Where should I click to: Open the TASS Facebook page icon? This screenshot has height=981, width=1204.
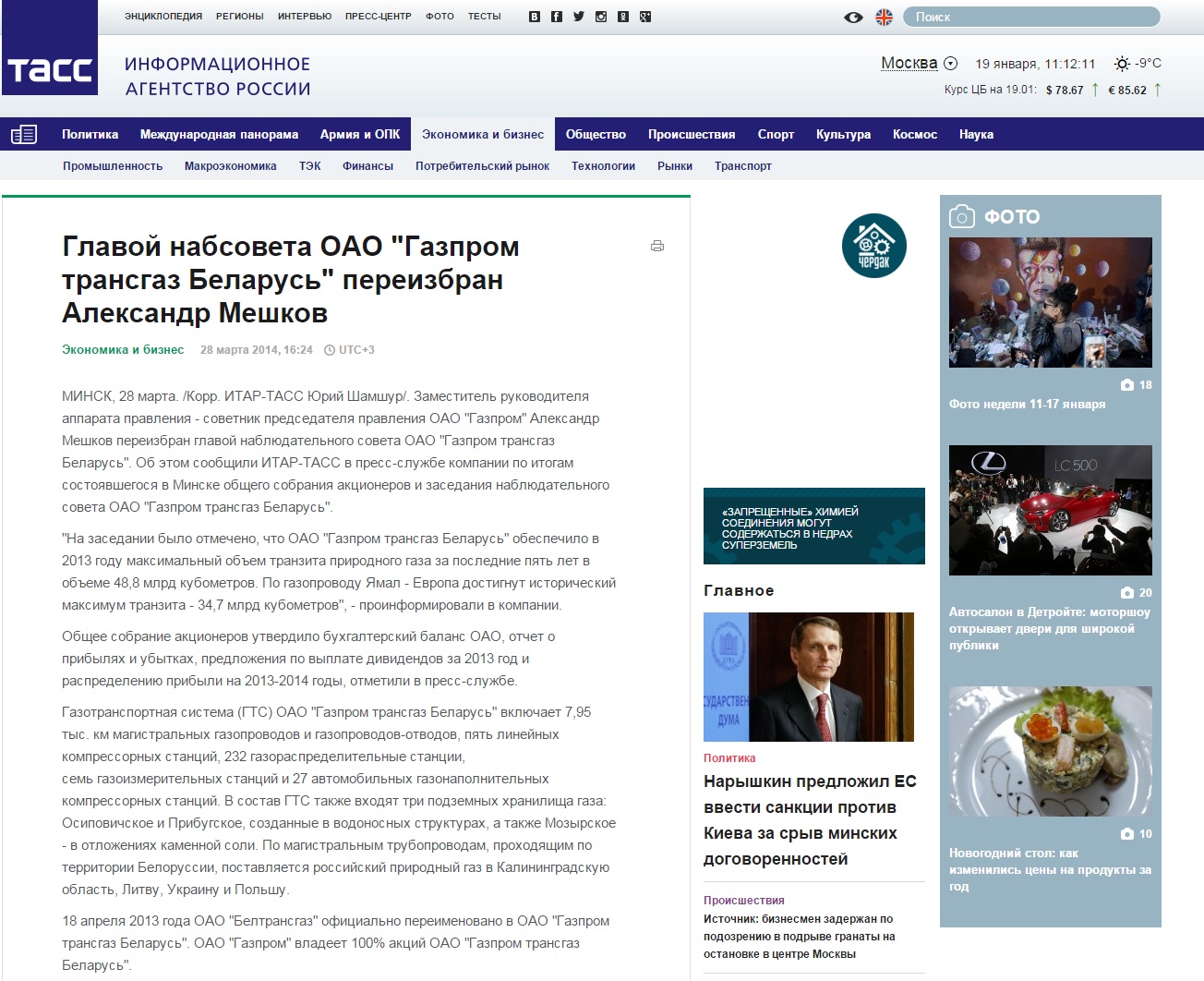pyautogui.click(x=557, y=17)
